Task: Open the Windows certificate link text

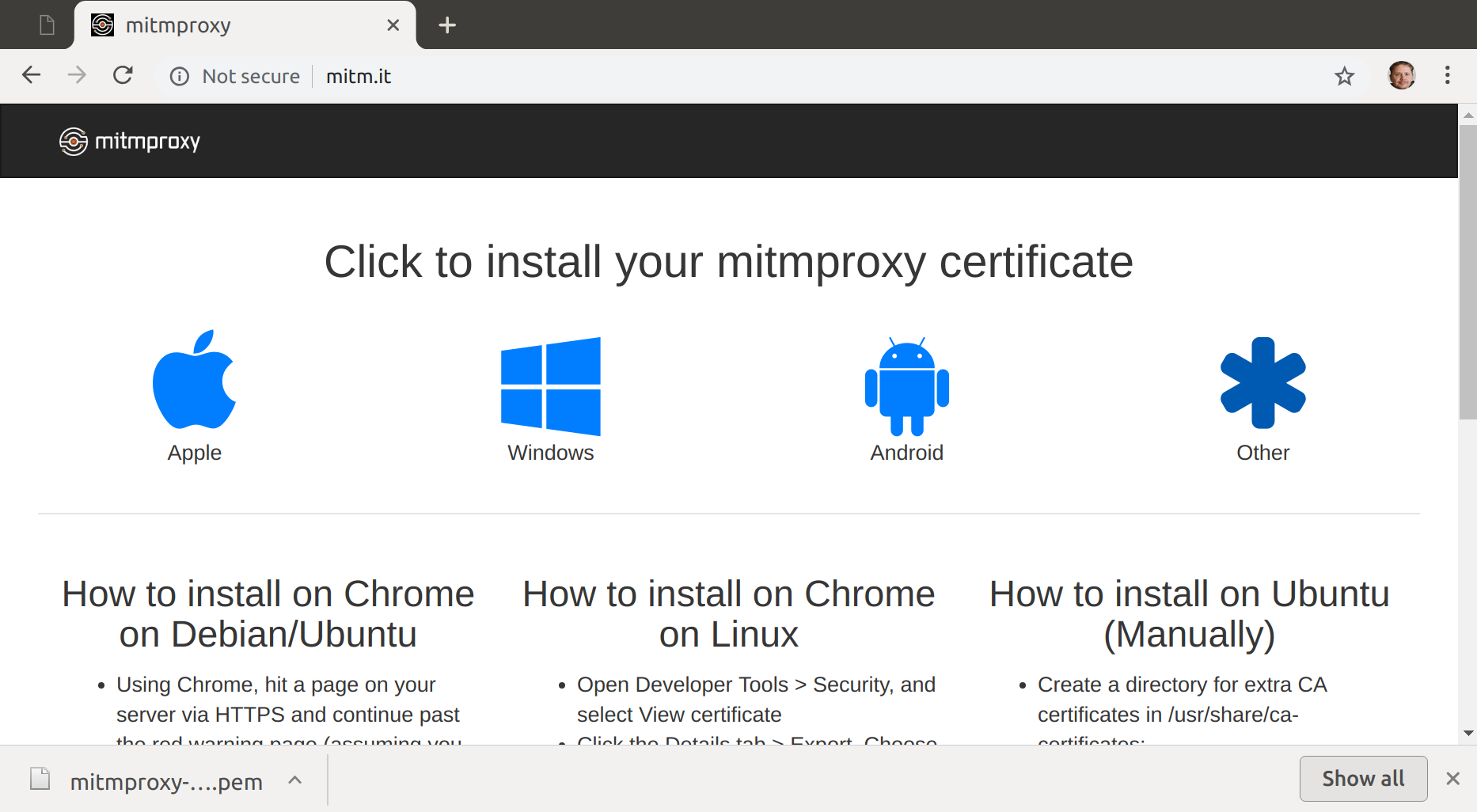Action: click(551, 453)
